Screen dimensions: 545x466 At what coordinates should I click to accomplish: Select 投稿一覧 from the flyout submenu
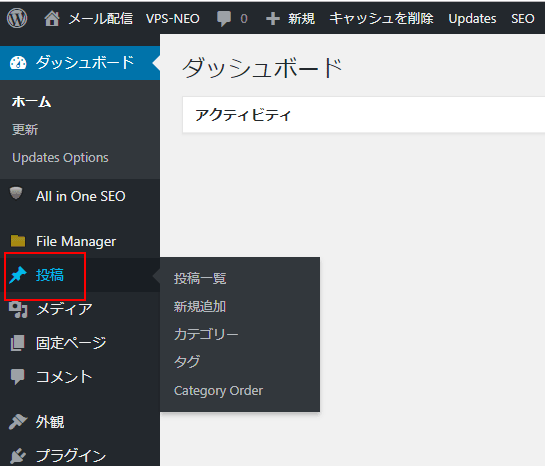[200, 278]
